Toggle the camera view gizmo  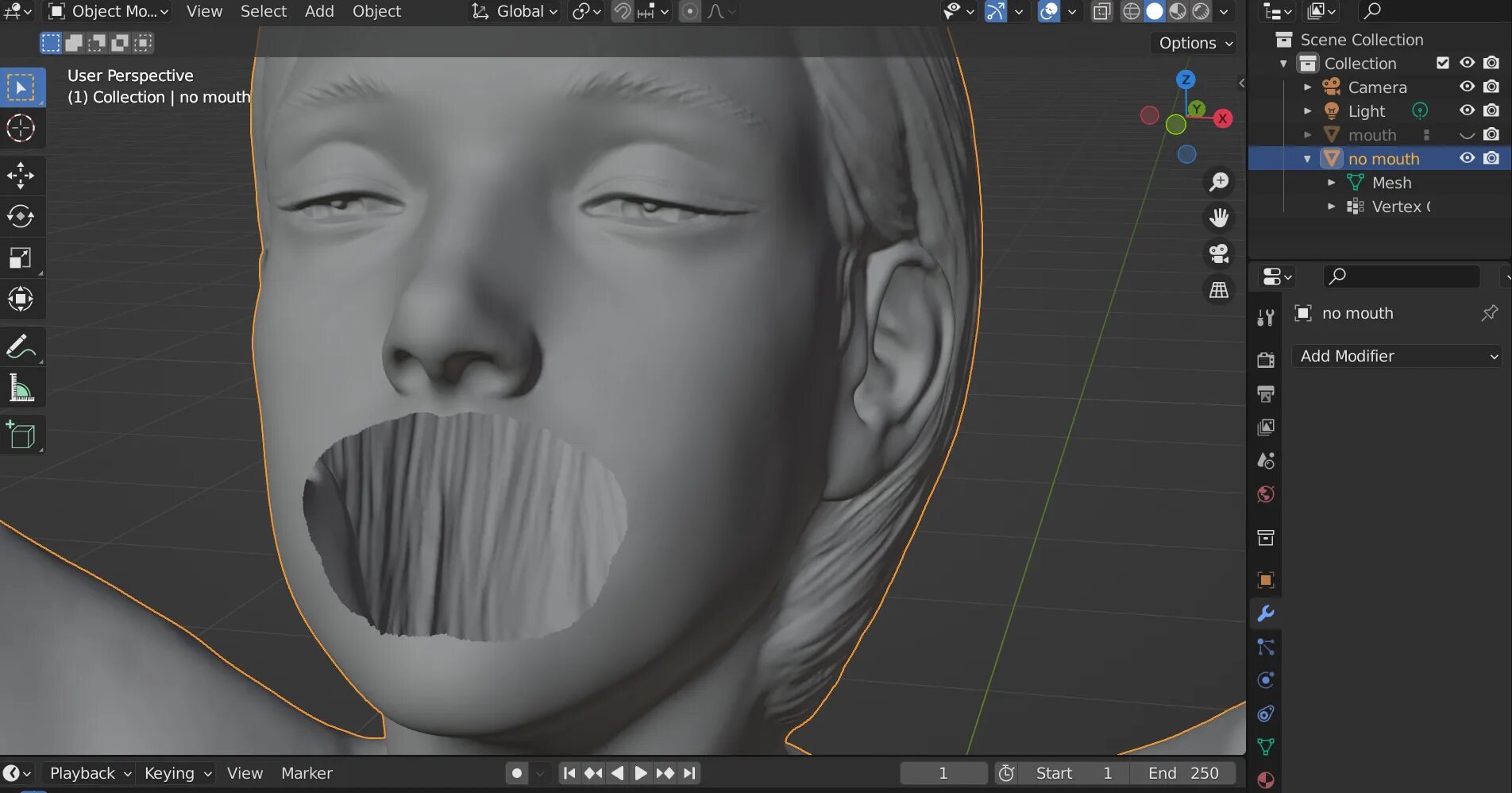coord(1219,253)
